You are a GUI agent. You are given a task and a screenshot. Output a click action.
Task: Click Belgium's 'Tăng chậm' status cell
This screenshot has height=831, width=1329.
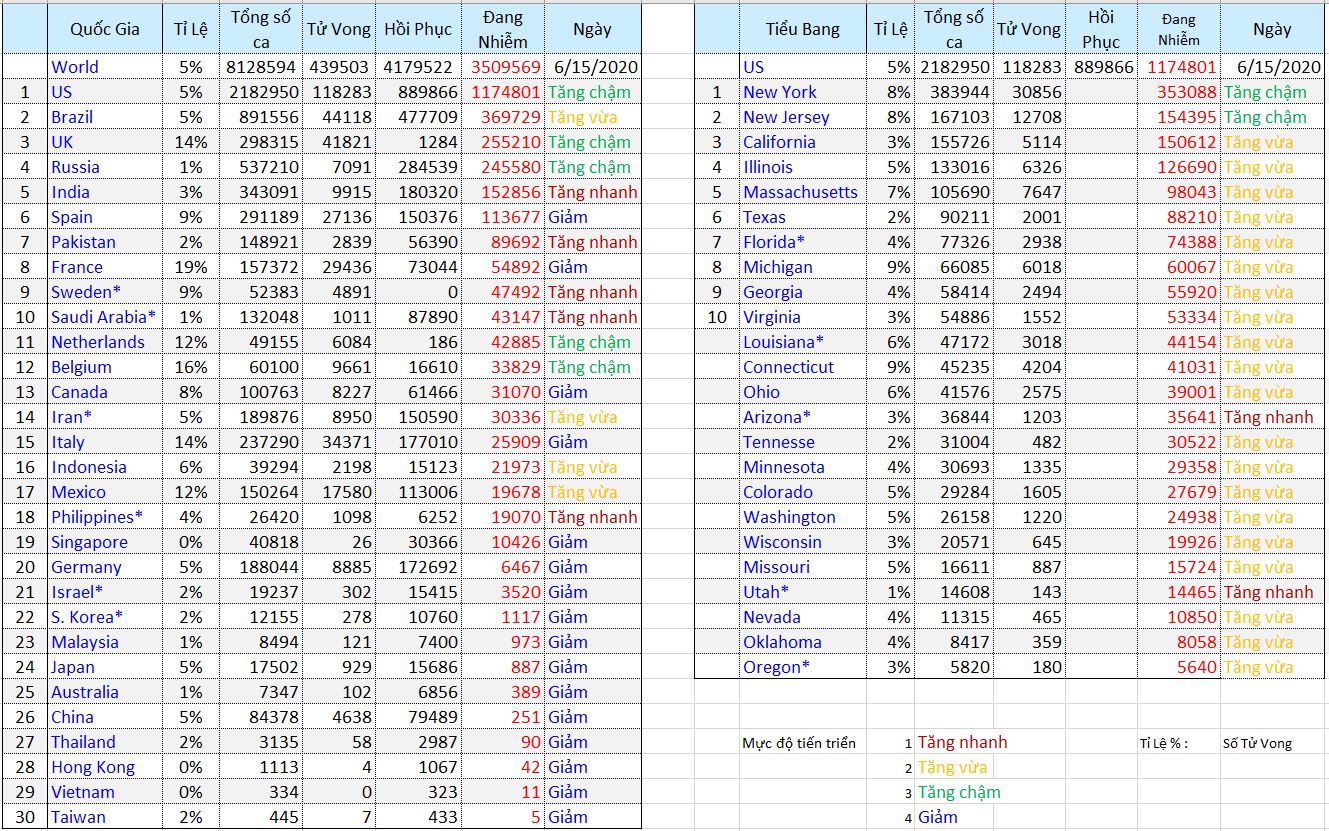pyautogui.click(x=592, y=367)
